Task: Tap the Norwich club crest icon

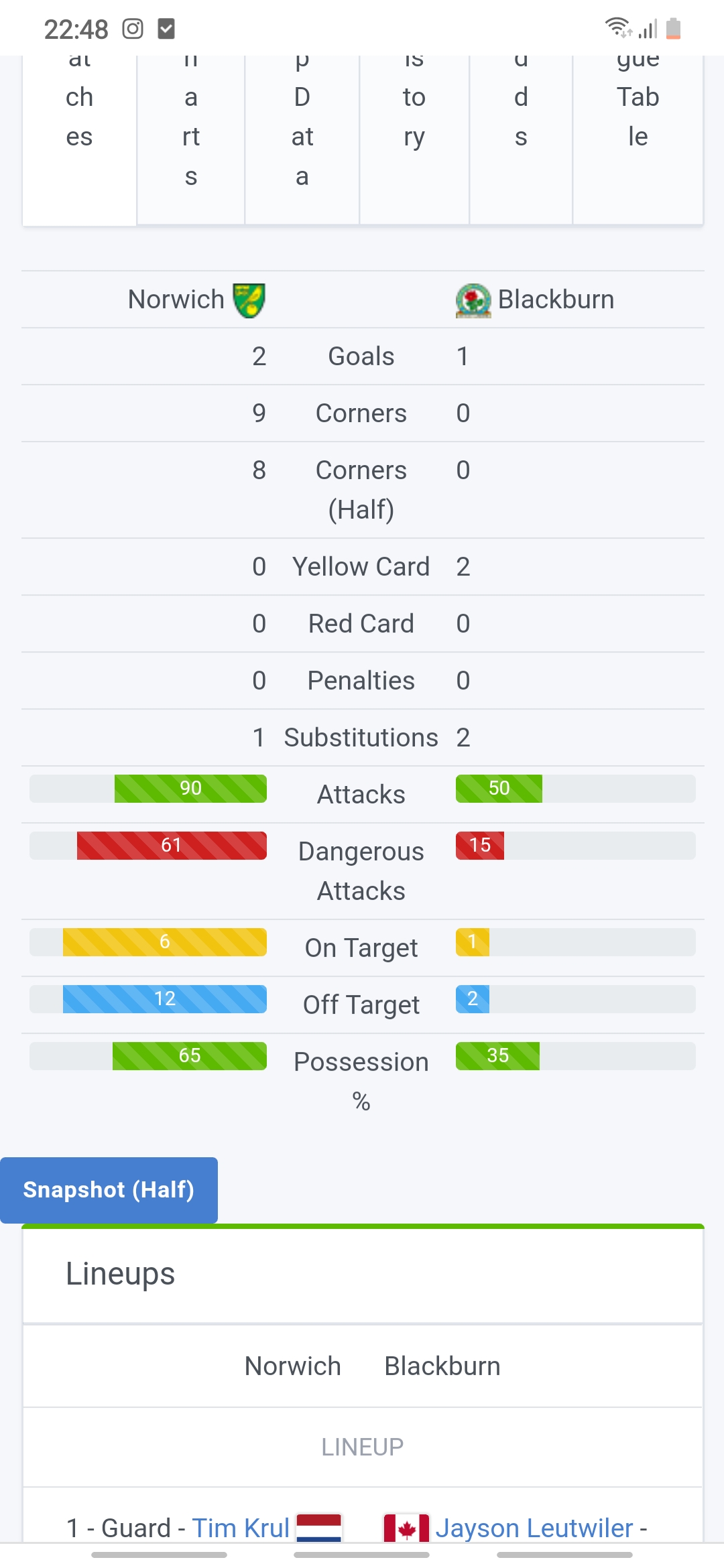Action: (249, 300)
